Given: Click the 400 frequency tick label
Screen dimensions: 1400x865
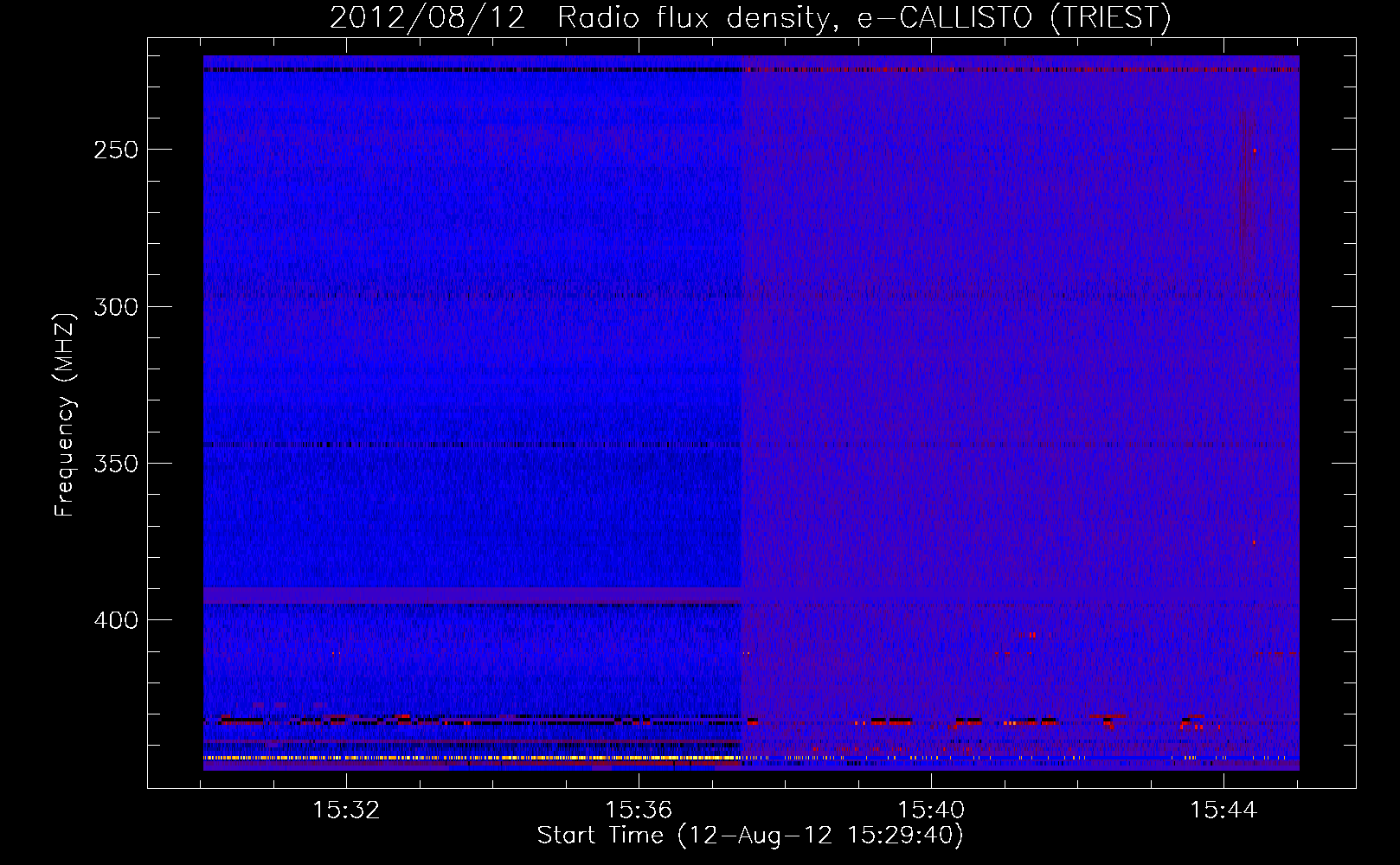Looking at the screenshot, I should [116, 620].
